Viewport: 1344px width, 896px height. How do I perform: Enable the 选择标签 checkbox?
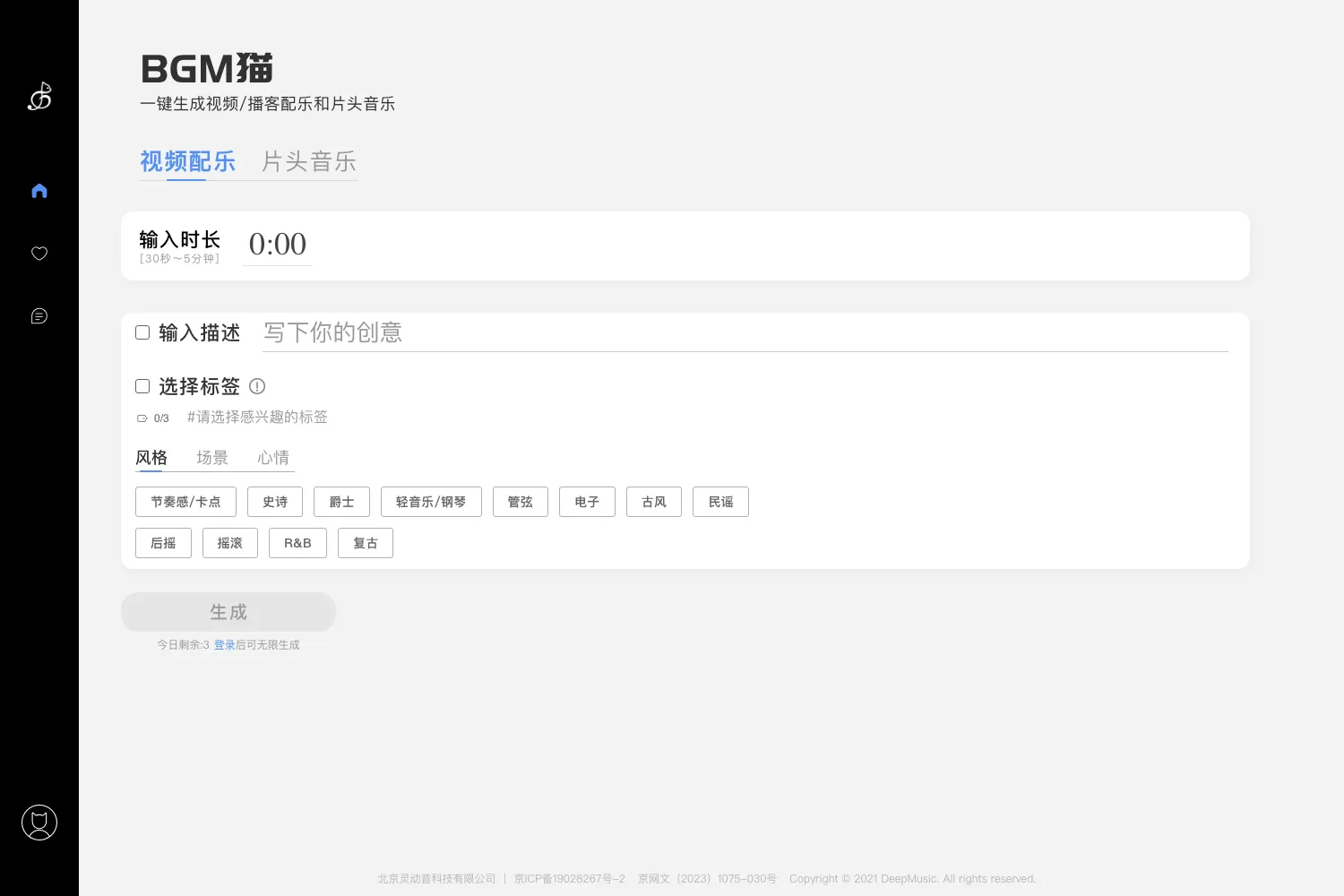[x=142, y=386]
